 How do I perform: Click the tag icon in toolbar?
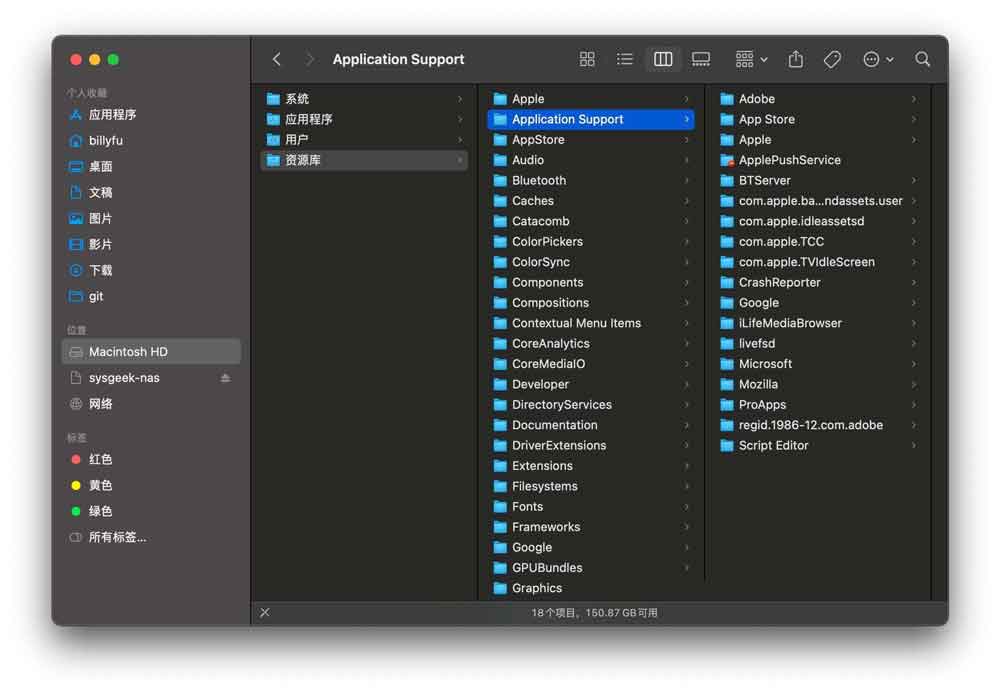(832, 60)
